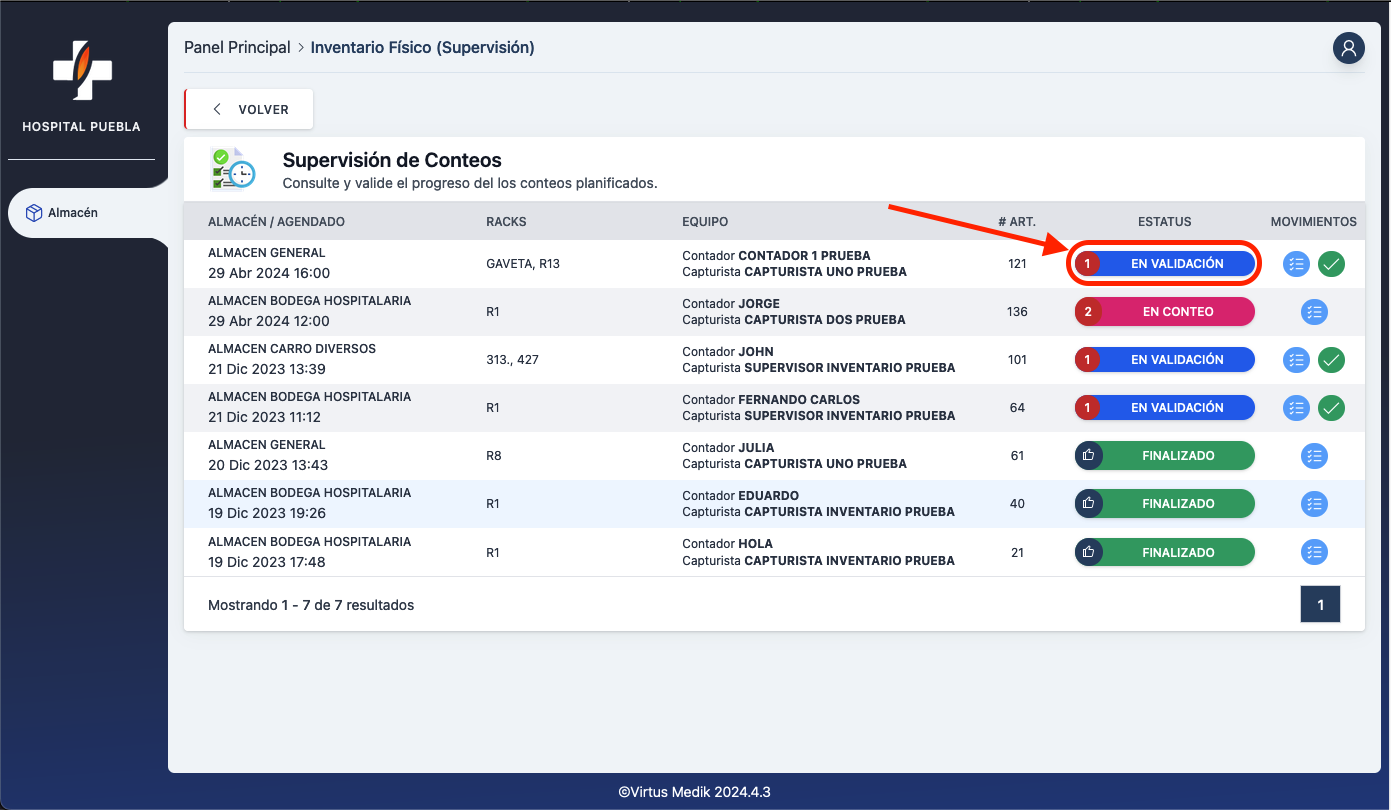Approve John's Almacen Carro Diversos count
Image resolution: width=1391 pixels, height=810 pixels.
tap(1331, 360)
